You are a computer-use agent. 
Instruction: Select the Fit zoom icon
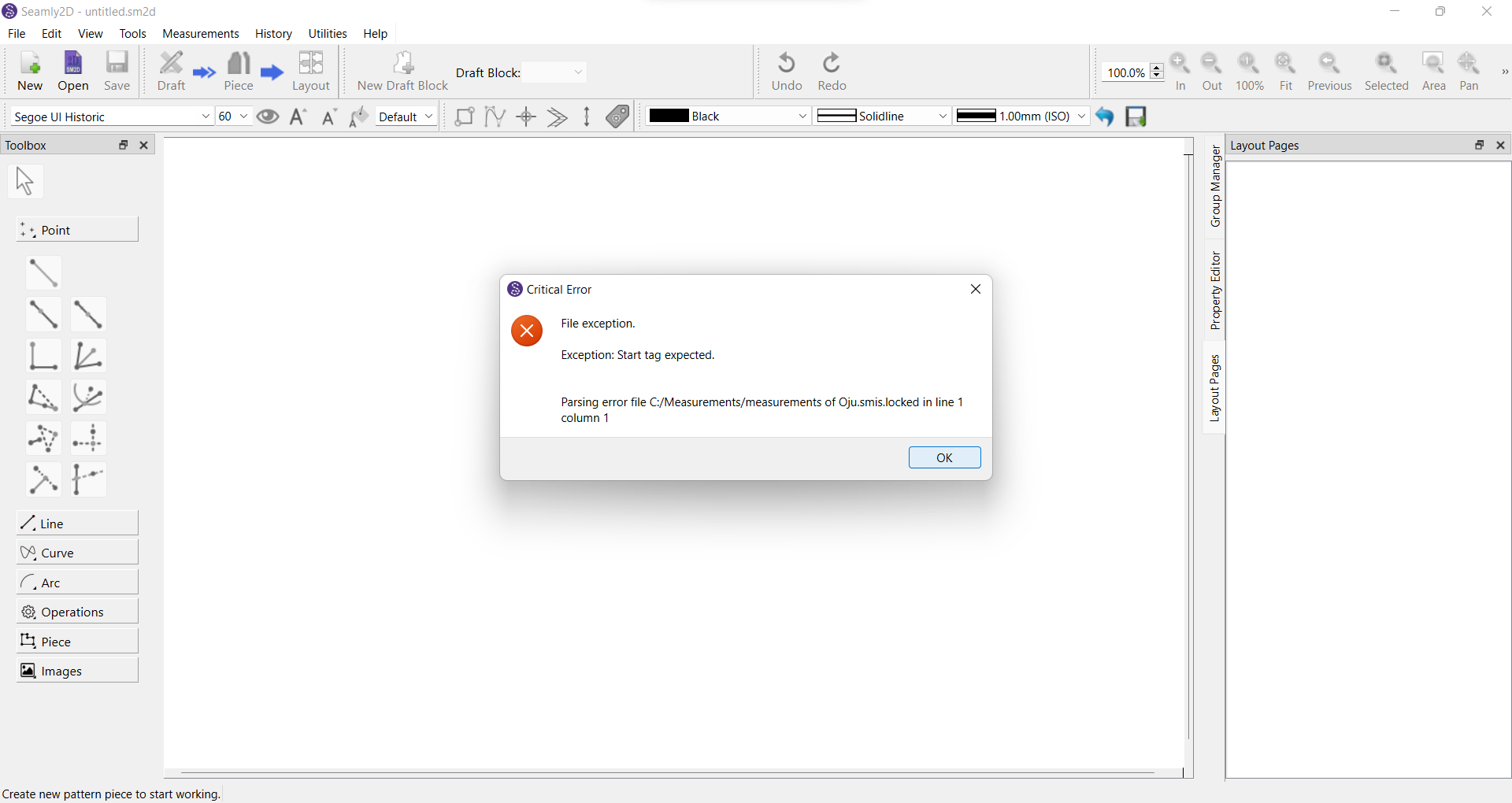click(x=1285, y=71)
